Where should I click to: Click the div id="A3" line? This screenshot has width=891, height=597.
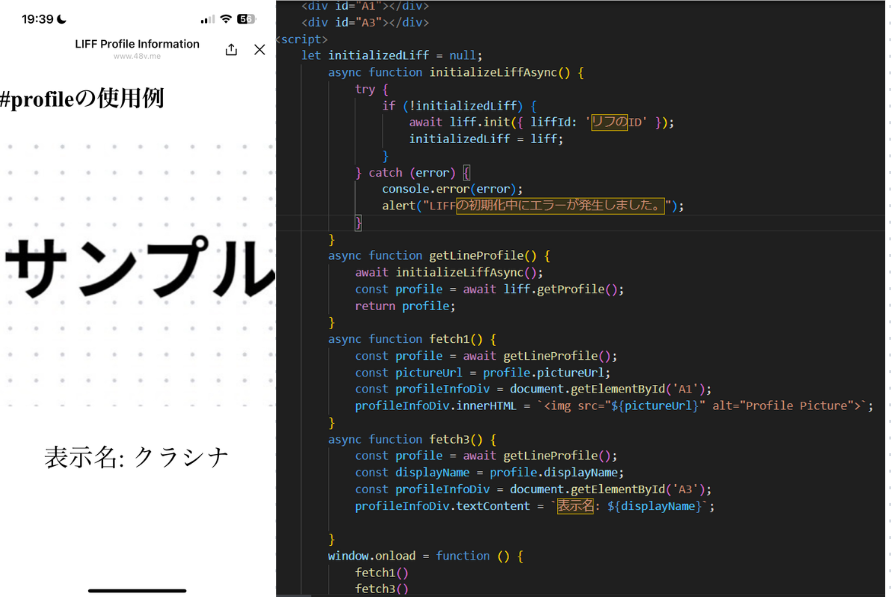tap(365, 22)
